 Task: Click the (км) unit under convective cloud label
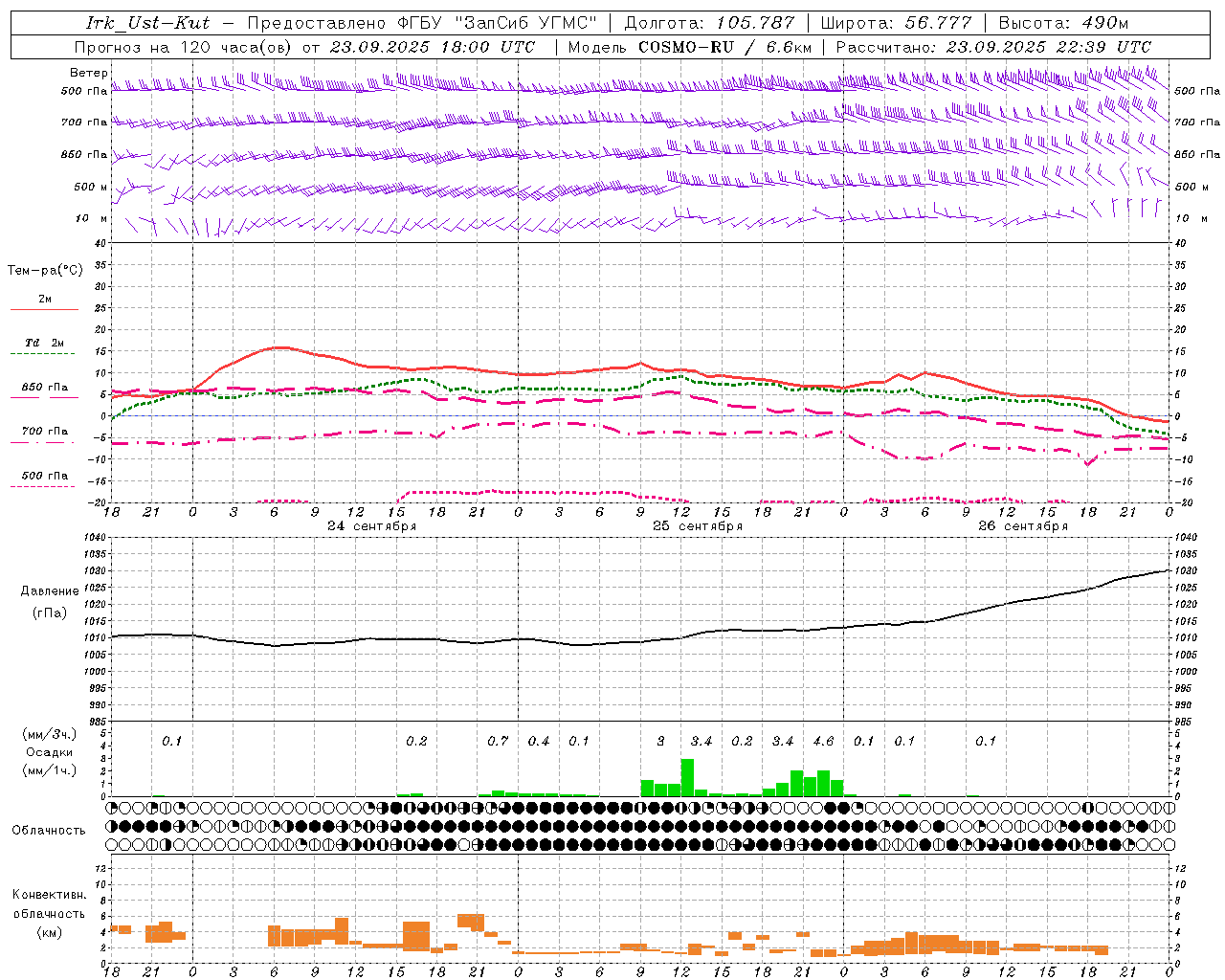49,932
